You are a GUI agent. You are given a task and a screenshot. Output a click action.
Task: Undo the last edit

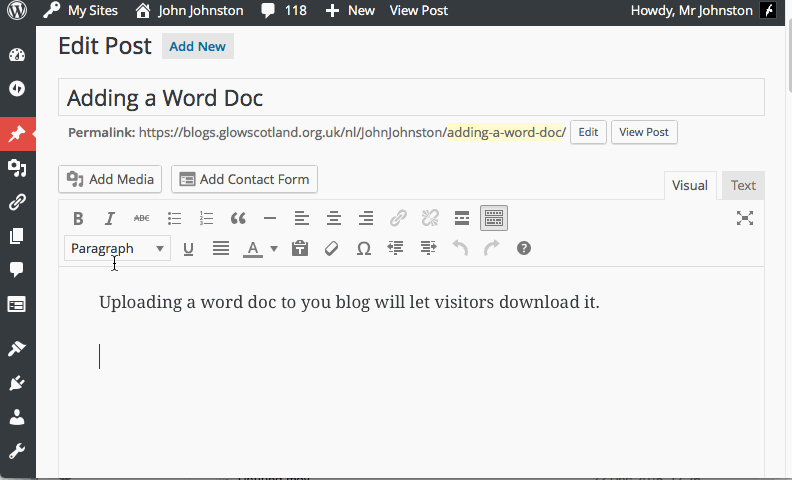pos(460,248)
